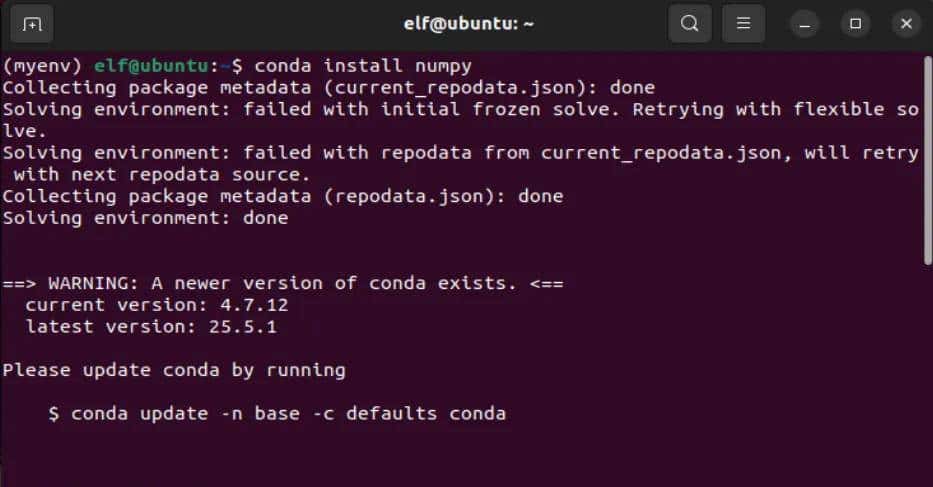Open a new terminal tab
Screen dimensions: 933x487
pyautogui.click(x=32, y=23)
